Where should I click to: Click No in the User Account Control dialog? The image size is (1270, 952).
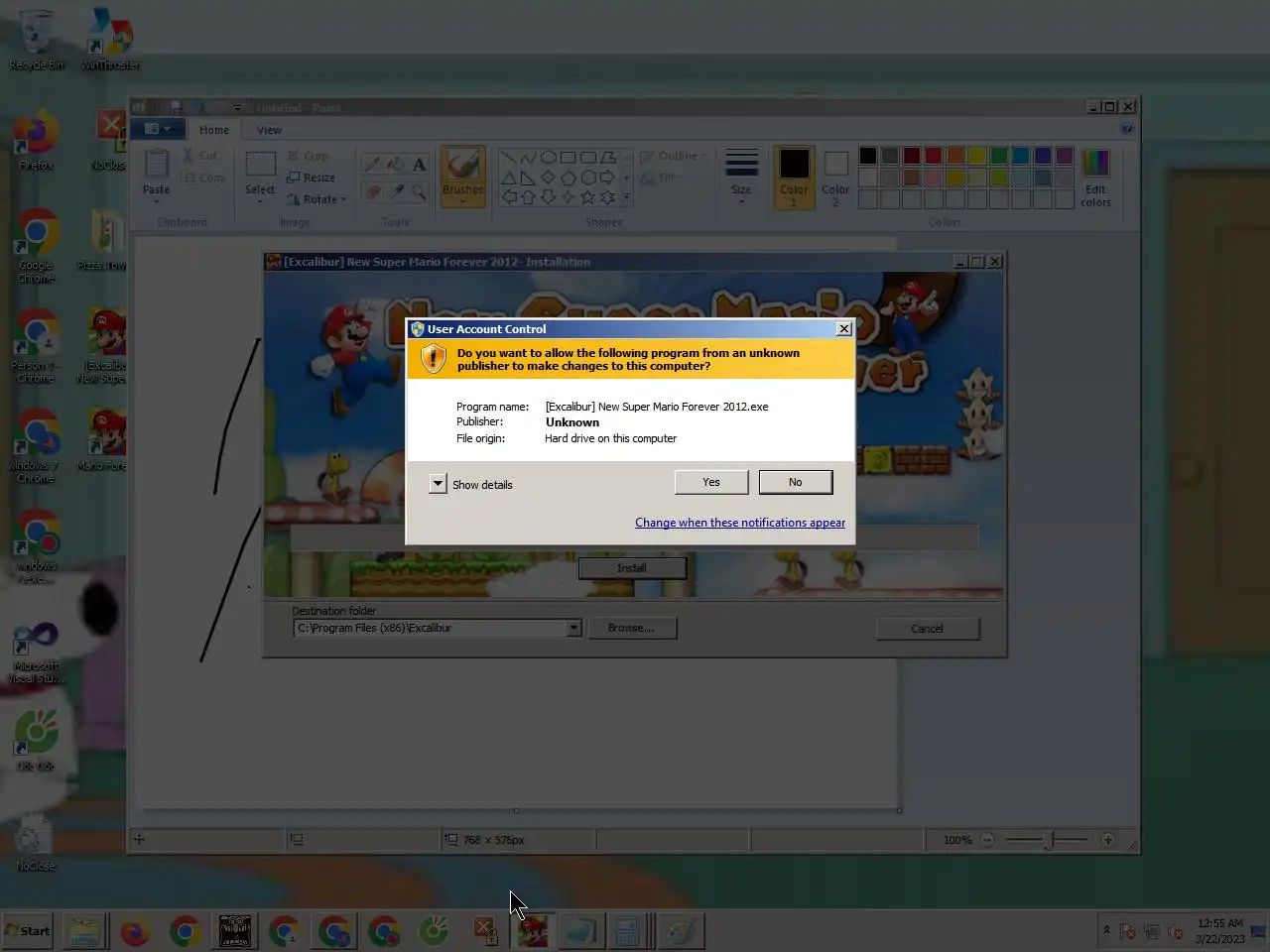tap(796, 482)
